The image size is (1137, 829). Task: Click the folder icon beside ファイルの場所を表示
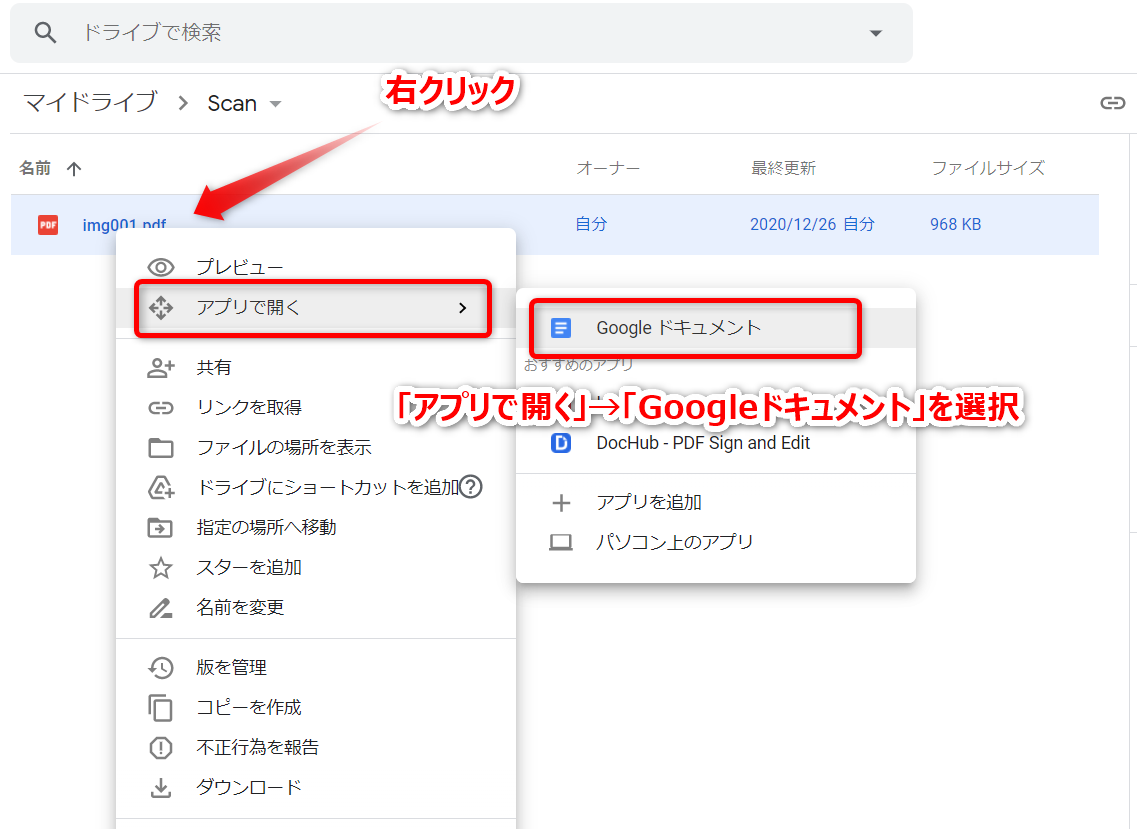point(161,448)
